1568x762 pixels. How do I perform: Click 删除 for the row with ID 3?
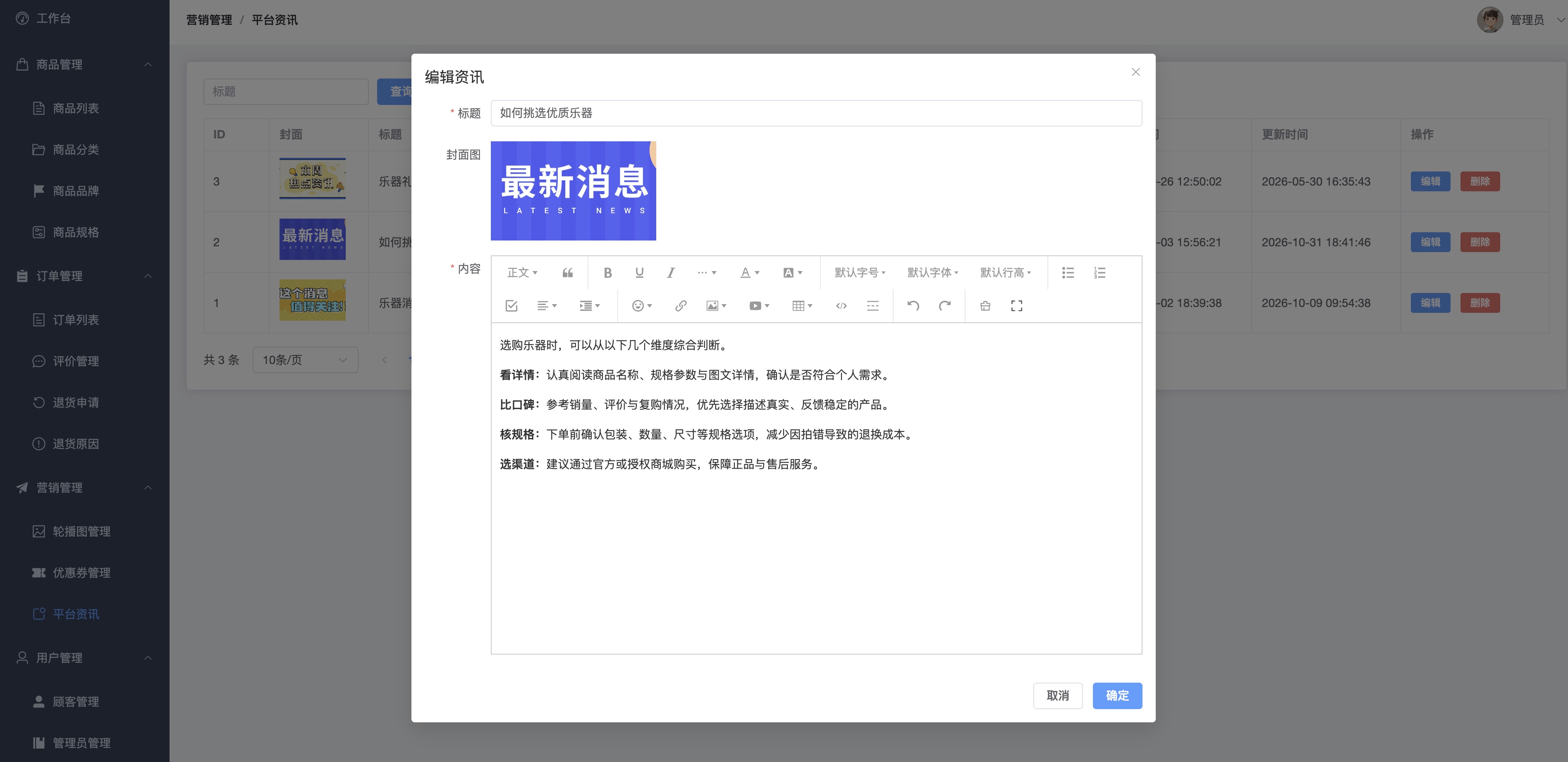click(x=1480, y=181)
